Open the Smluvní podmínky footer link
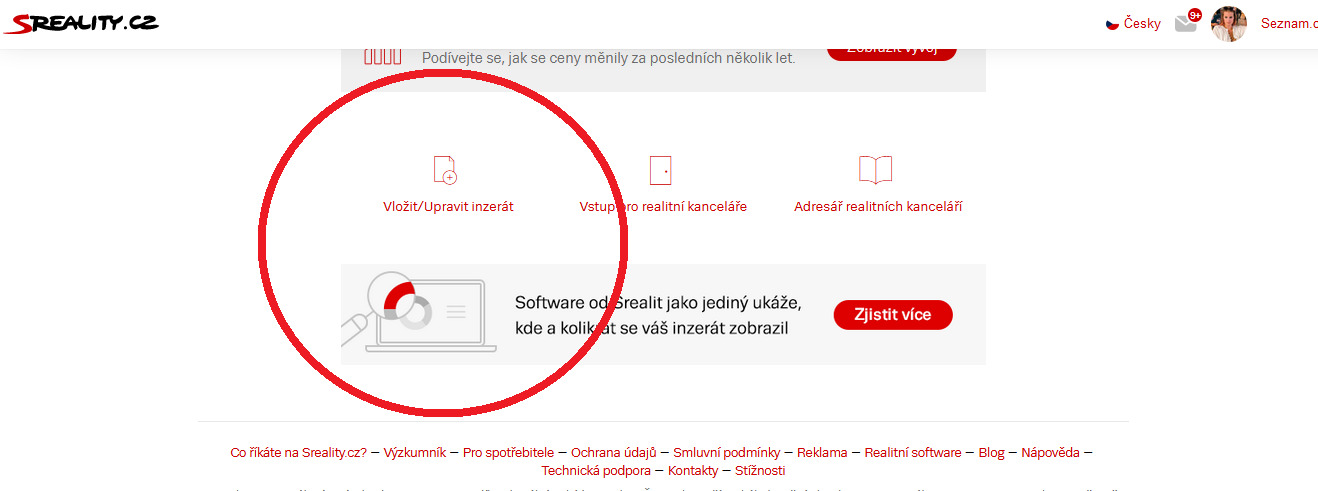Viewport: 1318px width, 491px height. tap(727, 453)
